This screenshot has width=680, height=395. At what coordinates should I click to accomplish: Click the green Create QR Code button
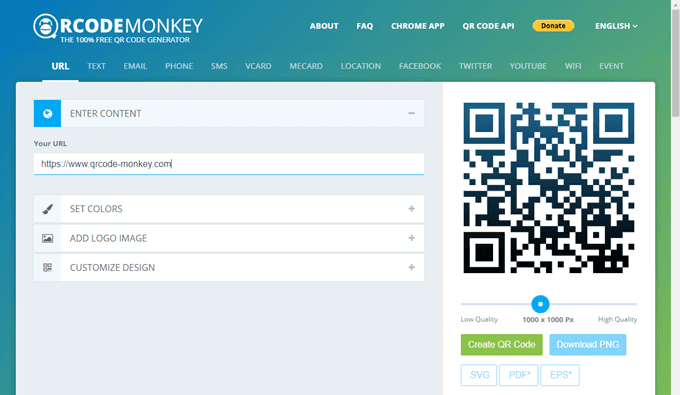click(501, 345)
